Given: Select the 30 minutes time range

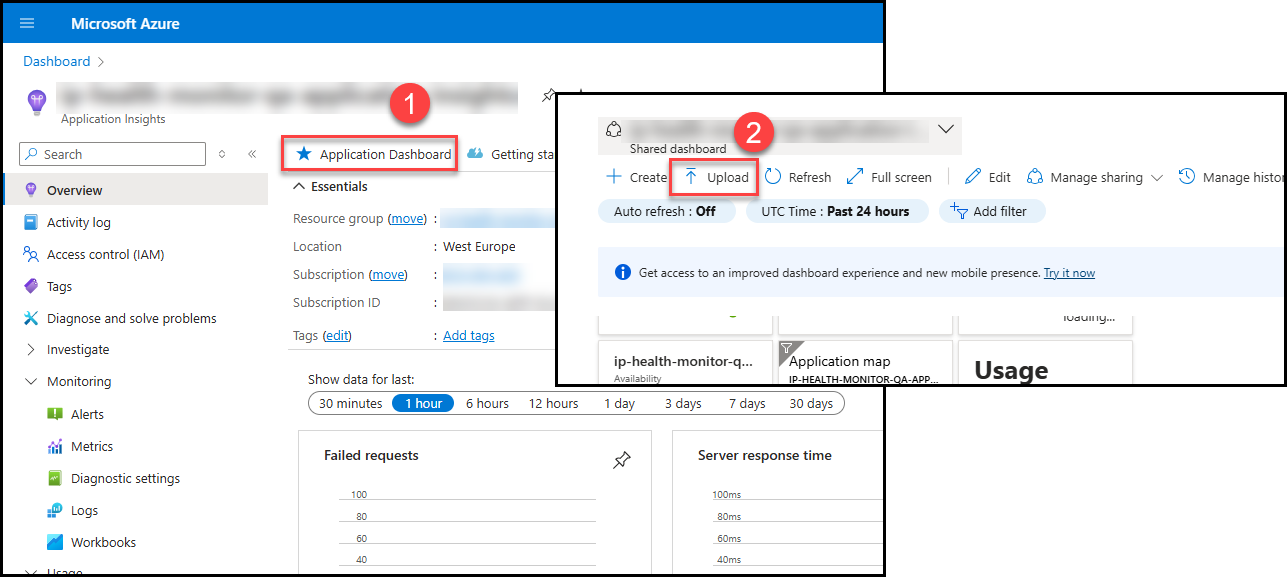Looking at the screenshot, I should point(350,403).
